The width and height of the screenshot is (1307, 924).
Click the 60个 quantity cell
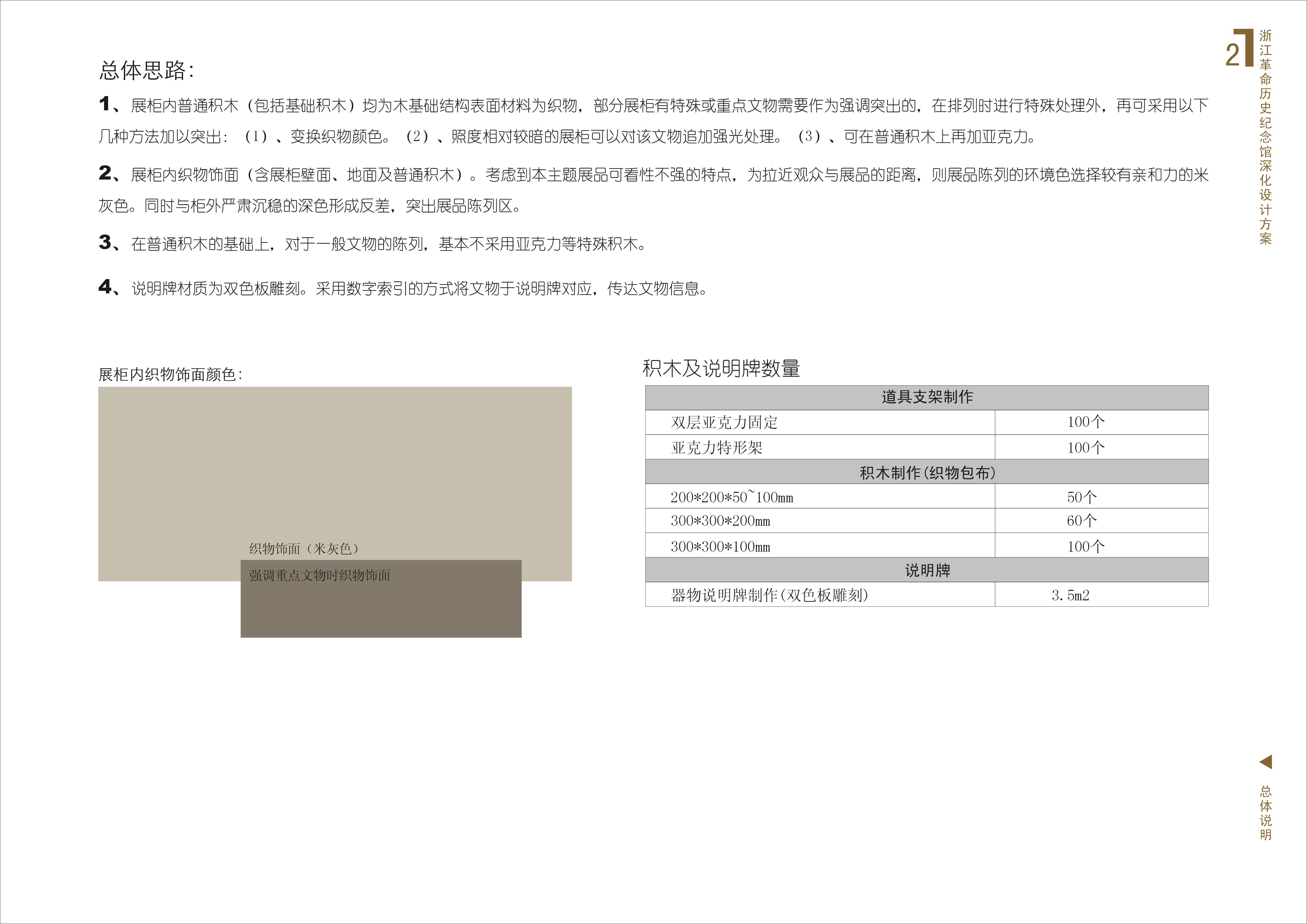(x=1082, y=521)
